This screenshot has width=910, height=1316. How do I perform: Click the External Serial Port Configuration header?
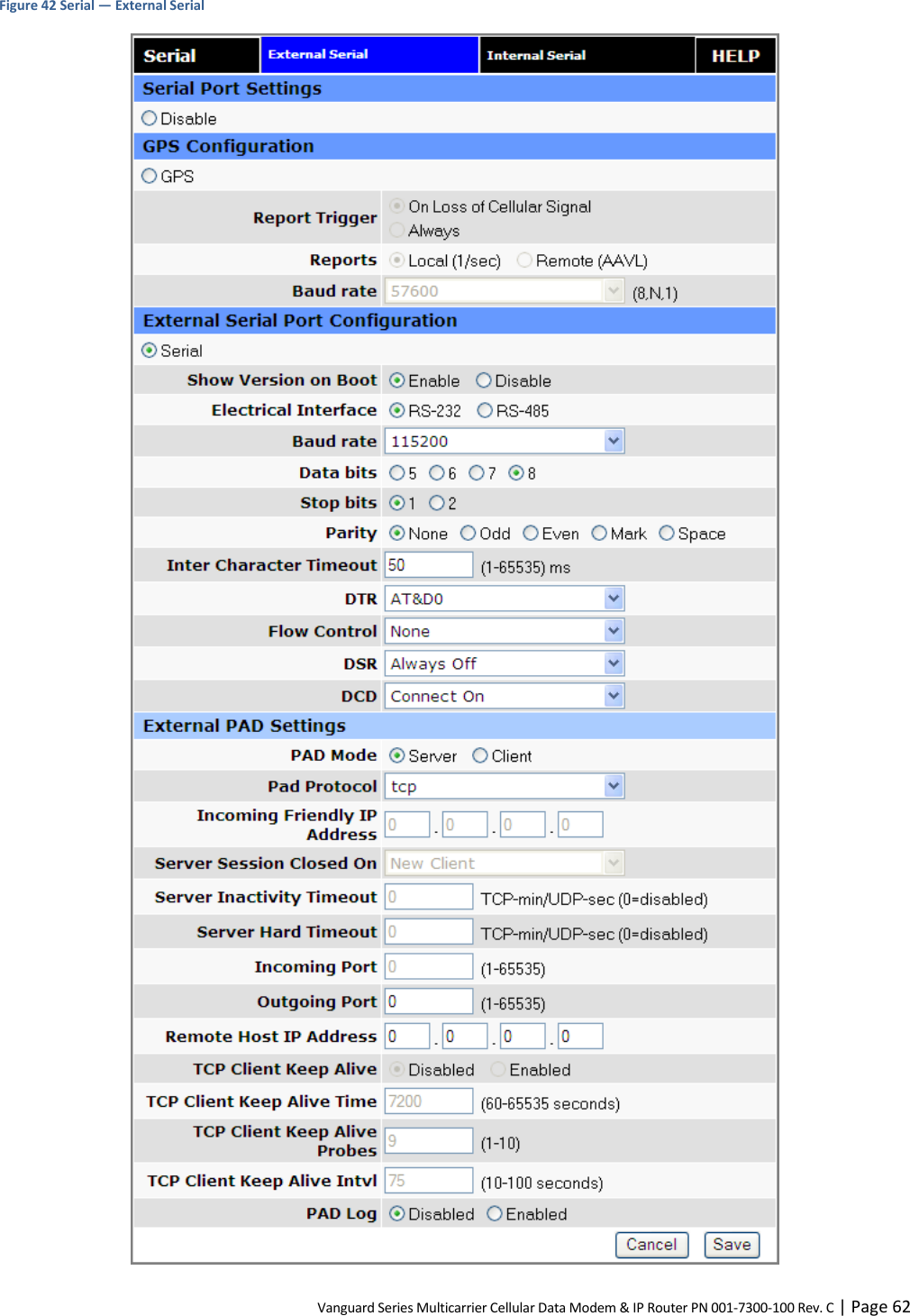tap(455, 320)
